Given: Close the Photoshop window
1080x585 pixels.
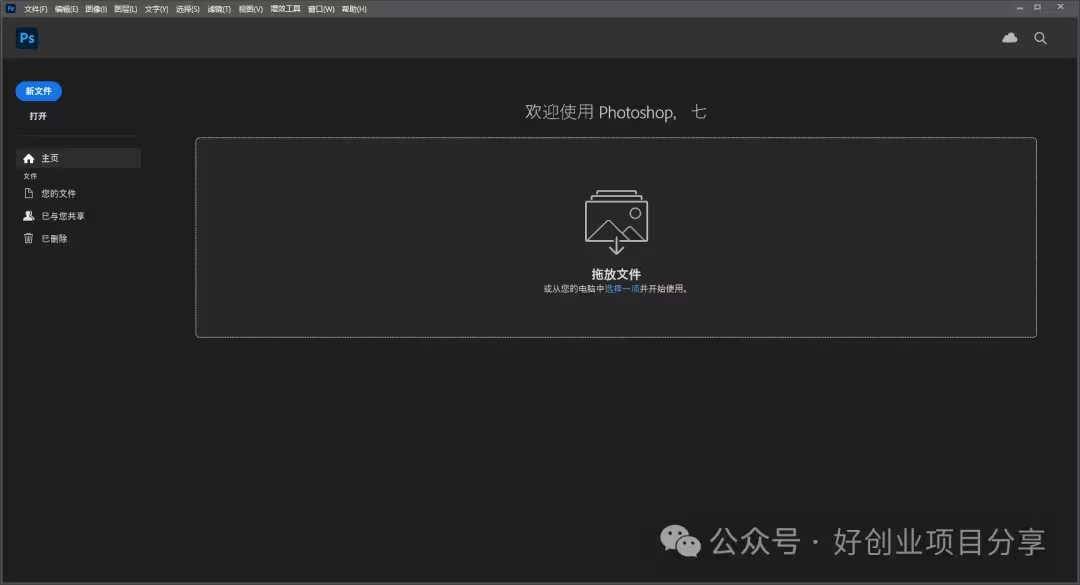Looking at the screenshot, I should point(1060,8).
